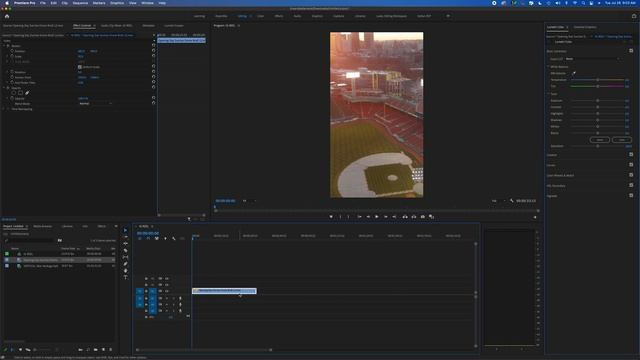The image size is (640, 360).
Task: Create an ellipse mask under Opacity
Action: click(x=13, y=93)
